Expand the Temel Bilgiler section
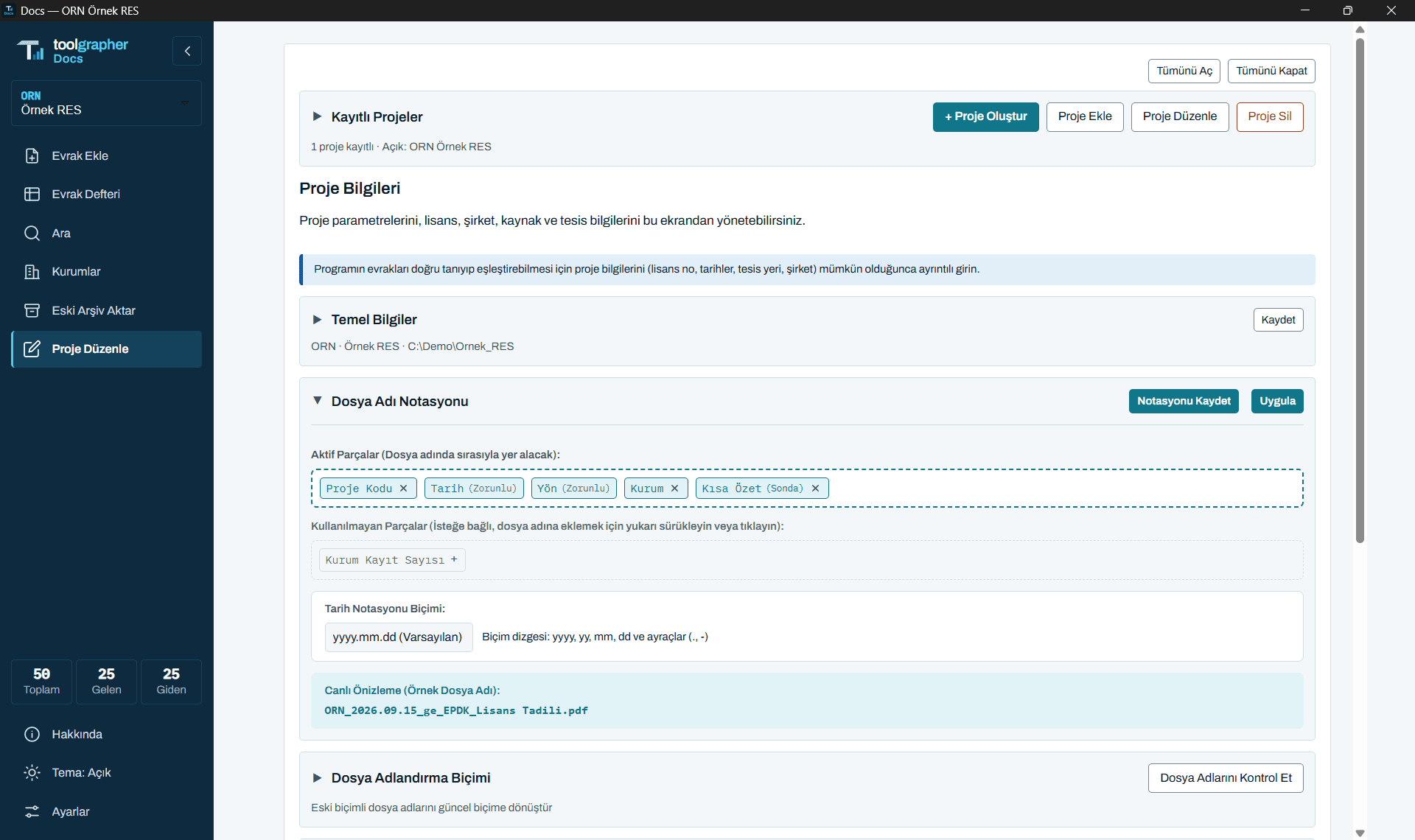Image resolution: width=1415 pixels, height=840 pixels. pos(317,319)
